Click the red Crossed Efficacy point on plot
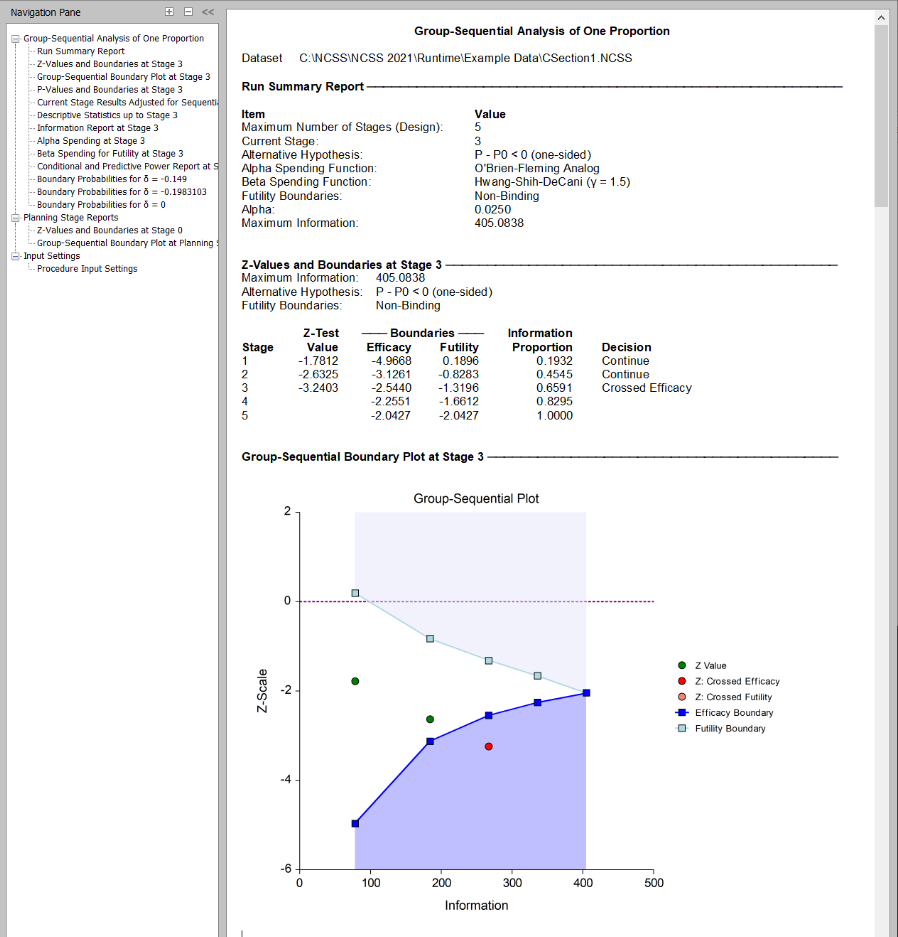The width and height of the screenshot is (898, 937). pyautogui.click(x=489, y=747)
